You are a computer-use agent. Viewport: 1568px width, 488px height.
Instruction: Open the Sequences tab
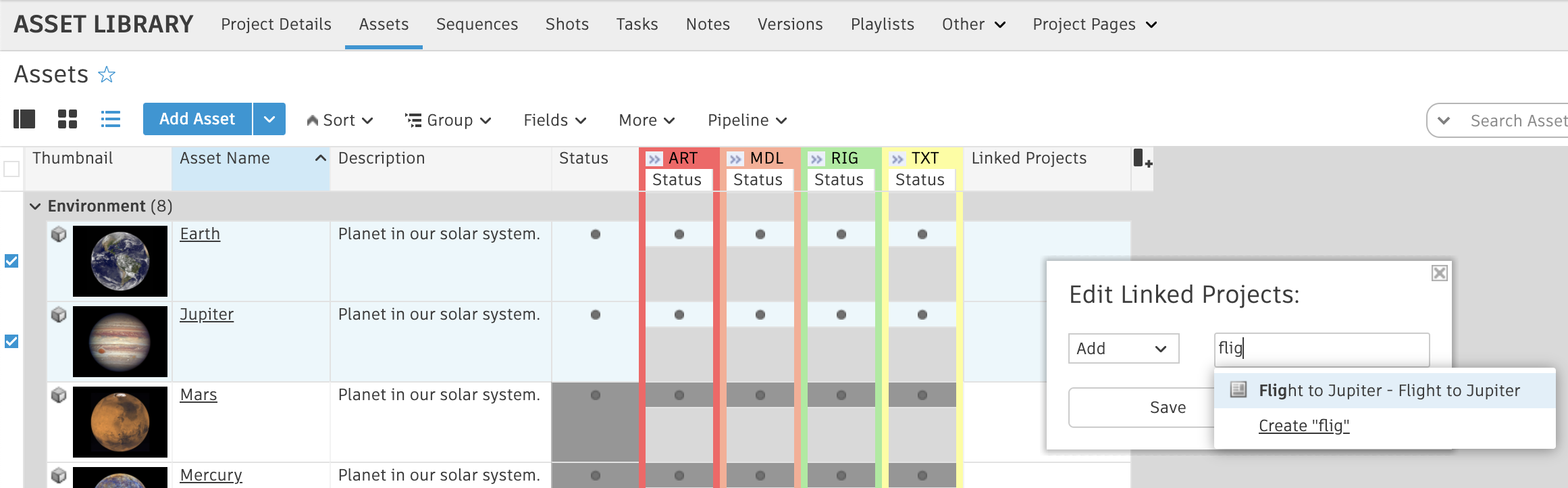point(477,24)
